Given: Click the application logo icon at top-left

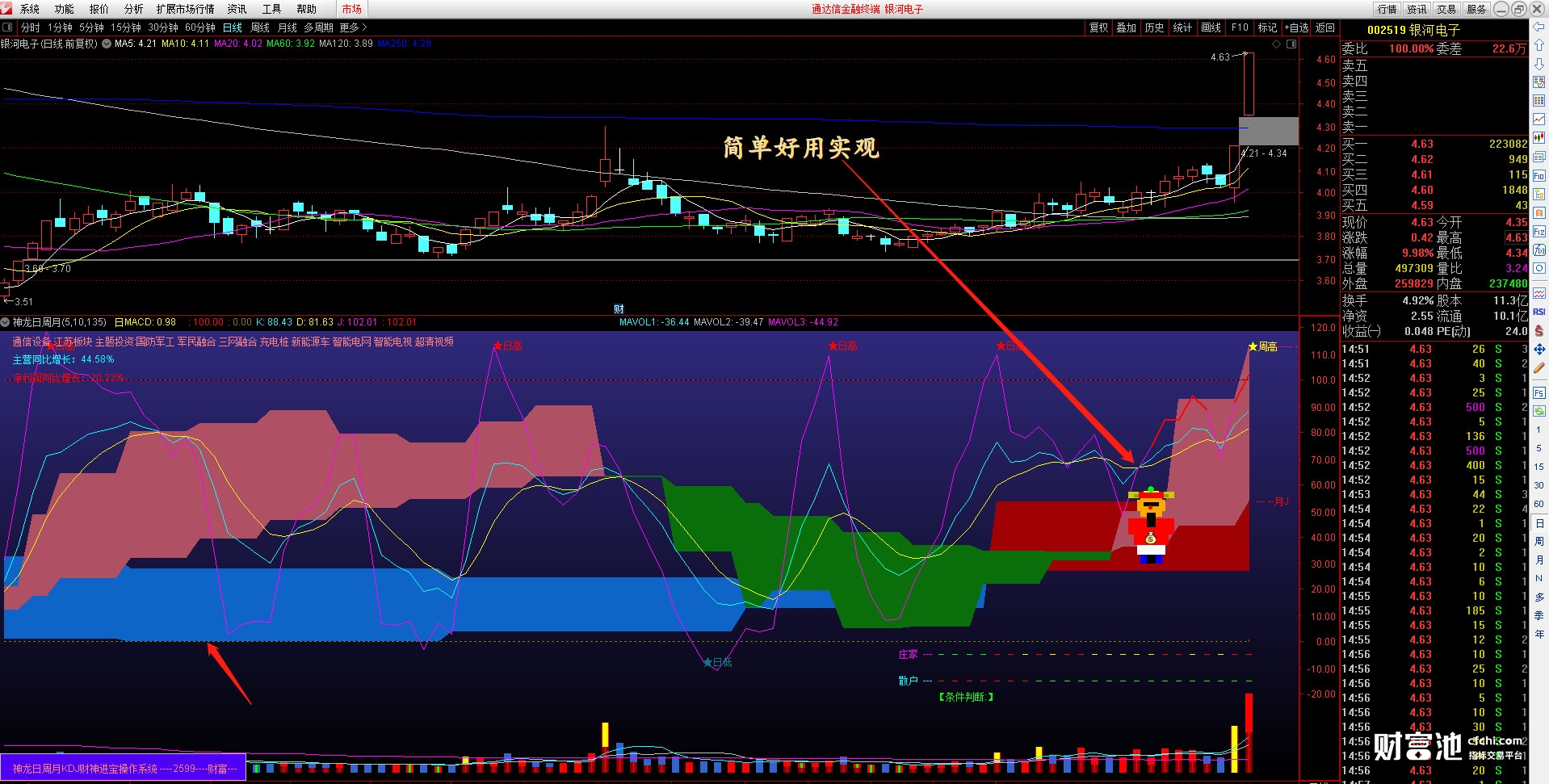Looking at the screenshot, I should point(6,9).
